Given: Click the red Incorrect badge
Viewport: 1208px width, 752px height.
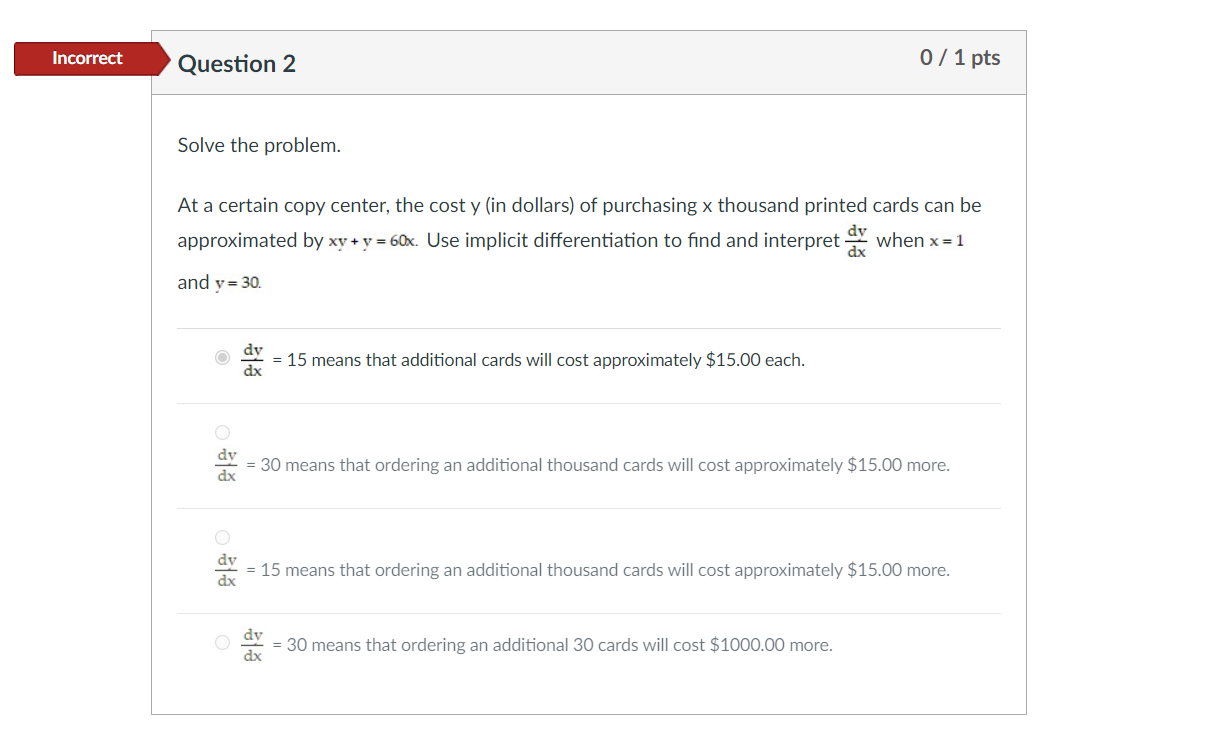Looking at the screenshot, I should coord(87,58).
